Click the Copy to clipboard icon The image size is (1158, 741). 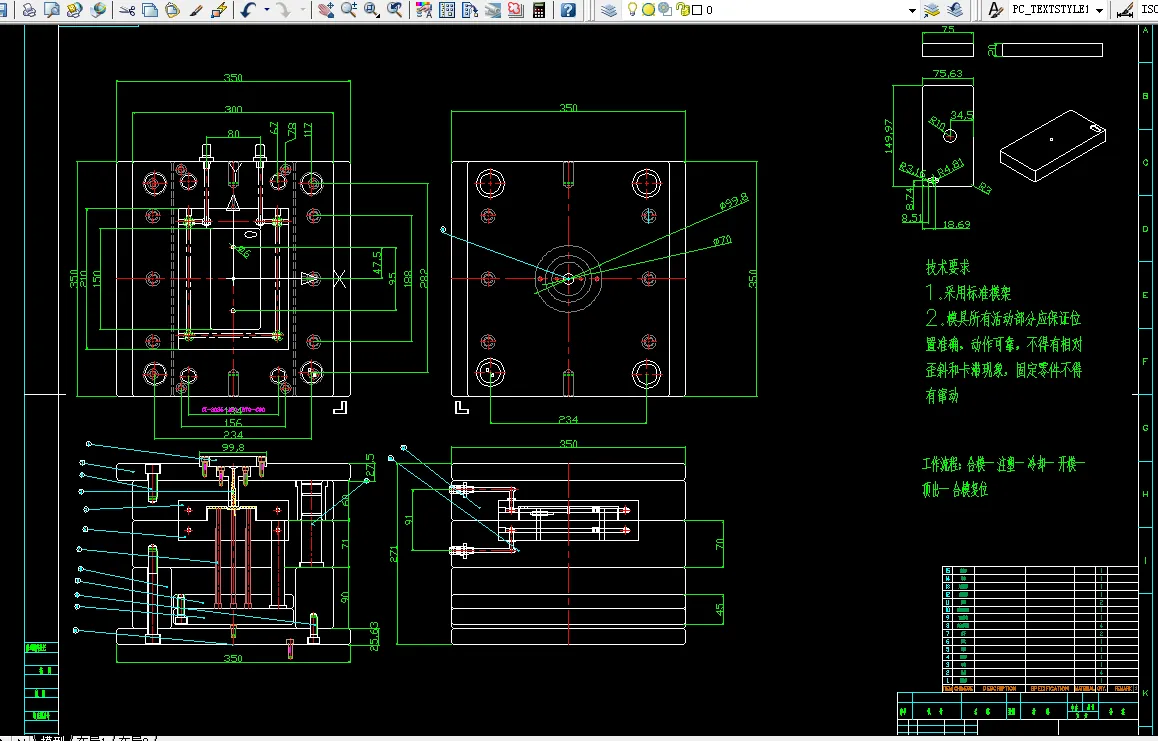pos(150,10)
